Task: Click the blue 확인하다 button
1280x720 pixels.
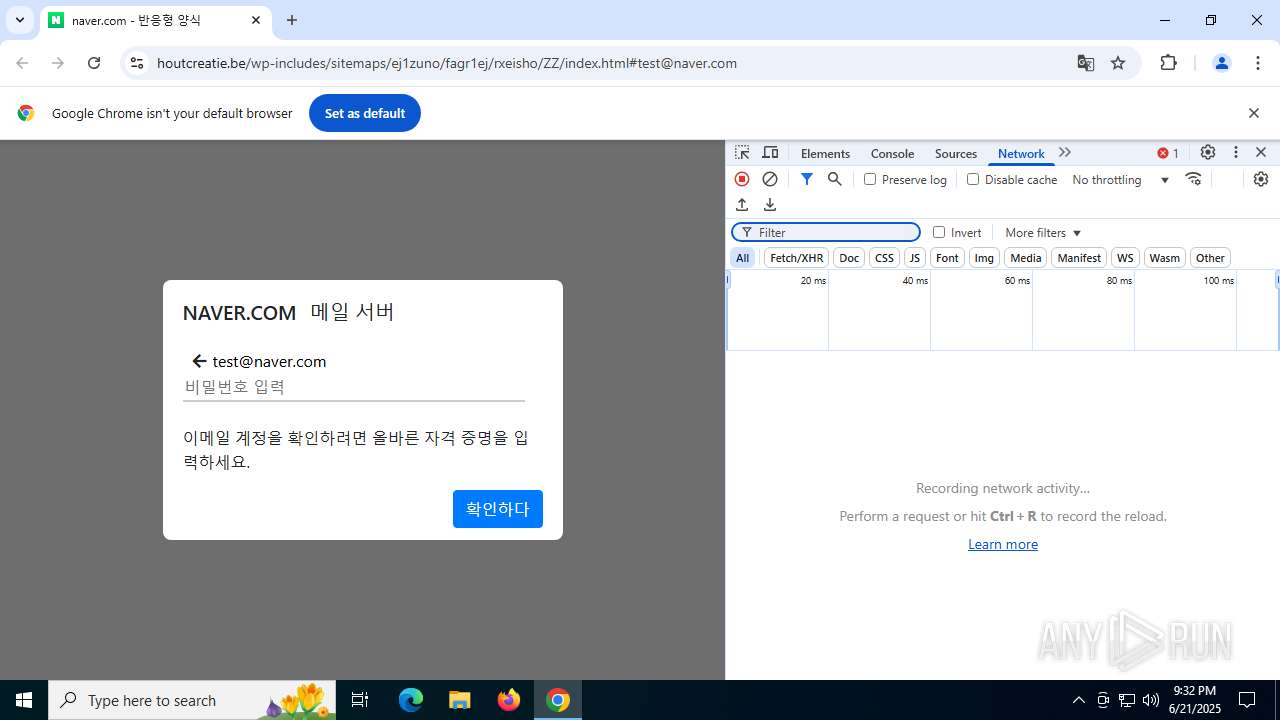Action: tap(498, 509)
